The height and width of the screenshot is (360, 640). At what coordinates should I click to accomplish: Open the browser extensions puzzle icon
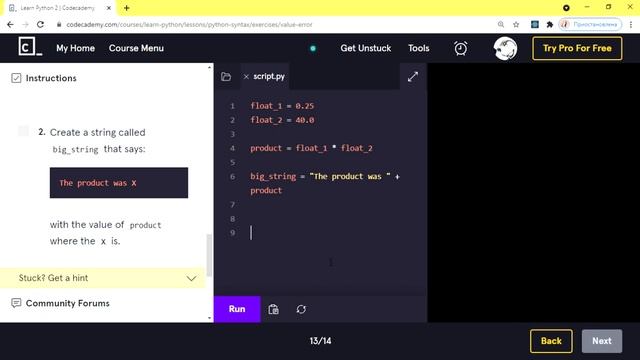[549, 24]
